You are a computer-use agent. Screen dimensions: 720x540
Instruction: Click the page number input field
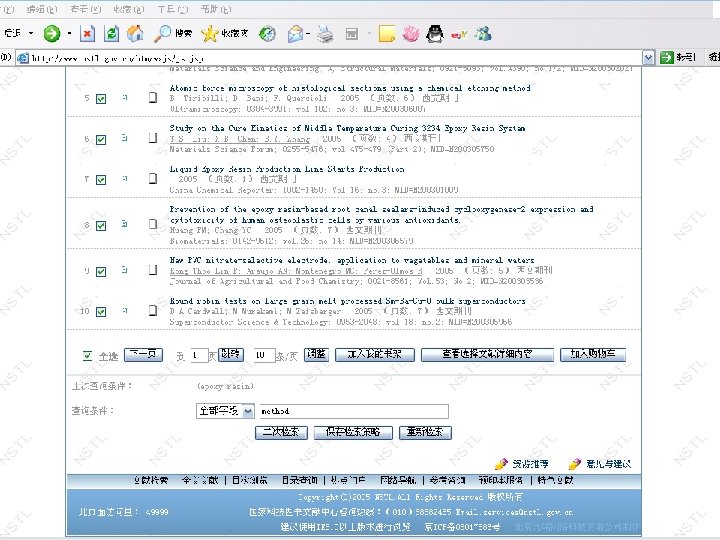click(x=199, y=355)
